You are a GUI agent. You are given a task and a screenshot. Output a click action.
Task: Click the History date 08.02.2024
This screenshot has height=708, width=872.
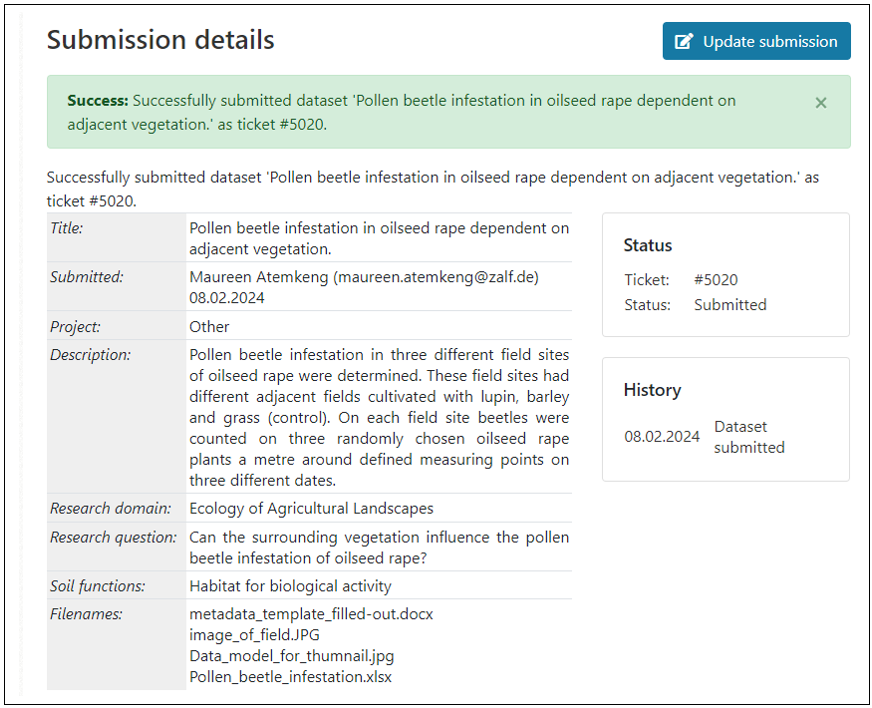662,437
